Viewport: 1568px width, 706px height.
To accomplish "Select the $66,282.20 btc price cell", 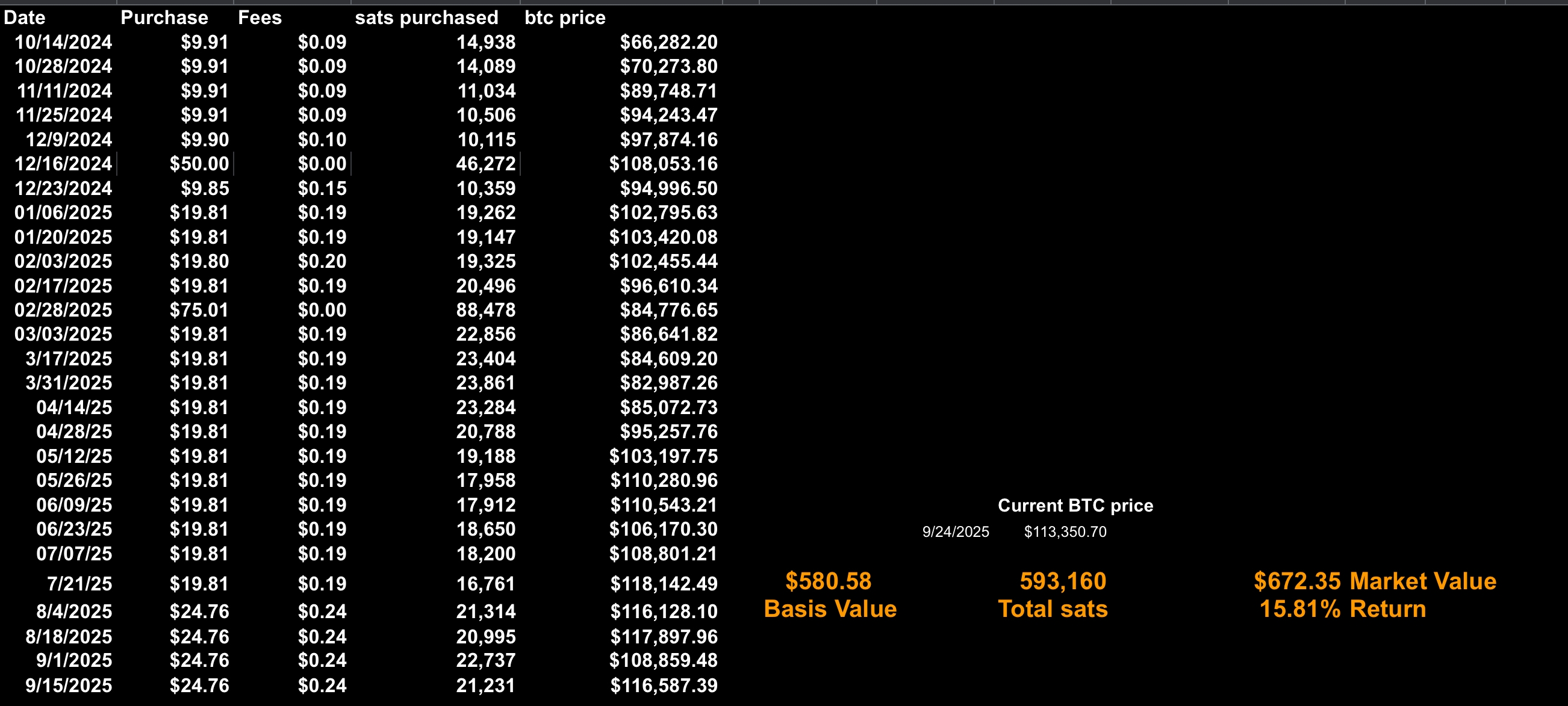I will tap(668, 42).
